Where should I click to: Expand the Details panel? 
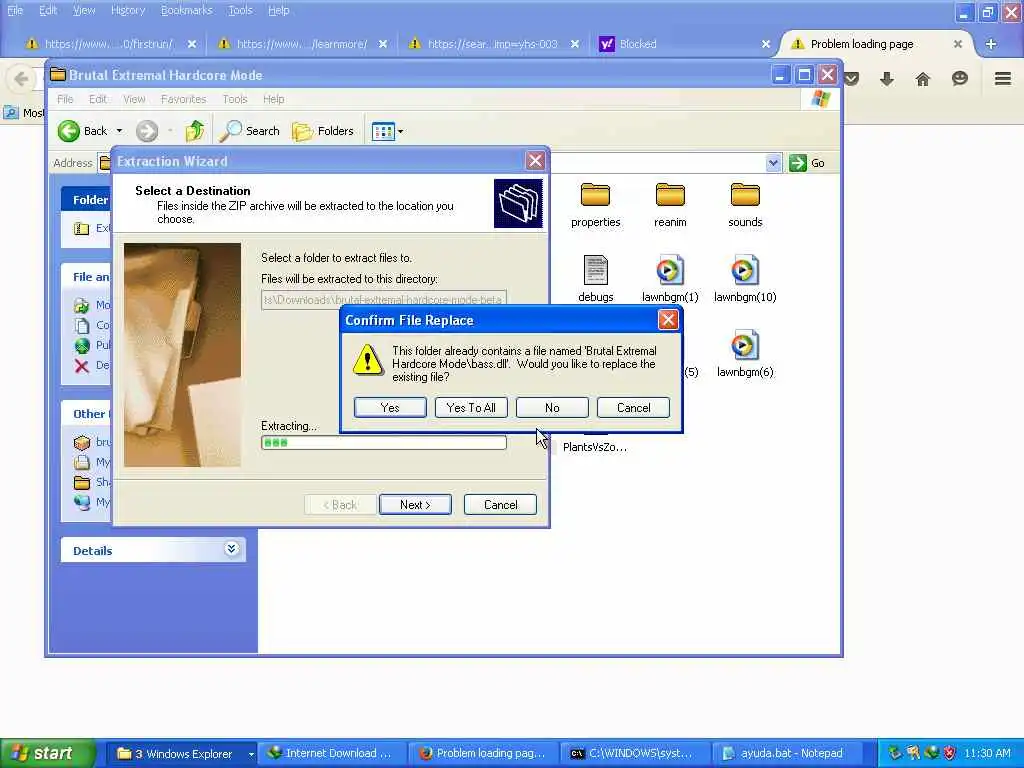click(x=231, y=549)
